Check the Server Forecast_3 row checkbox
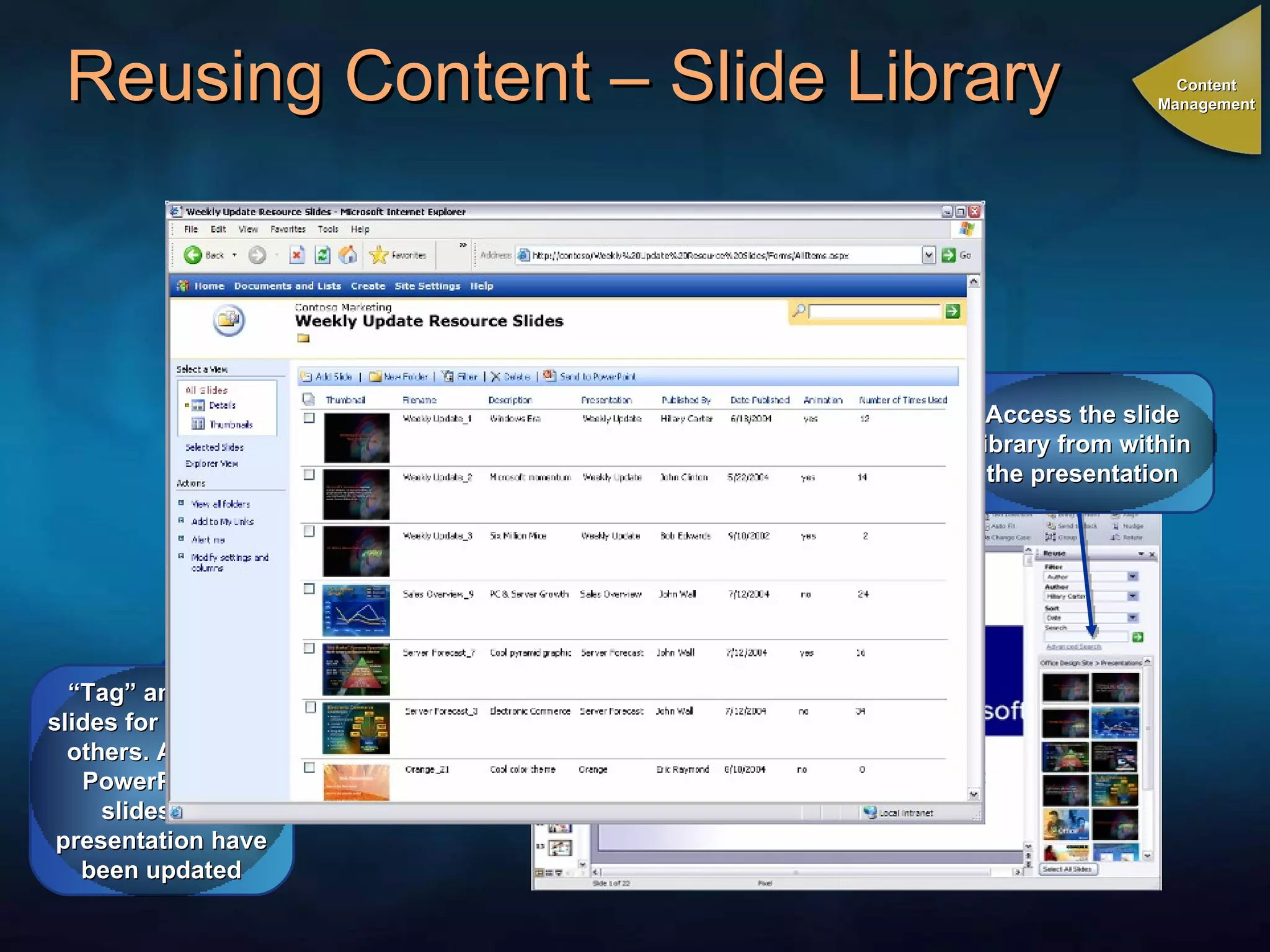 point(310,707)
